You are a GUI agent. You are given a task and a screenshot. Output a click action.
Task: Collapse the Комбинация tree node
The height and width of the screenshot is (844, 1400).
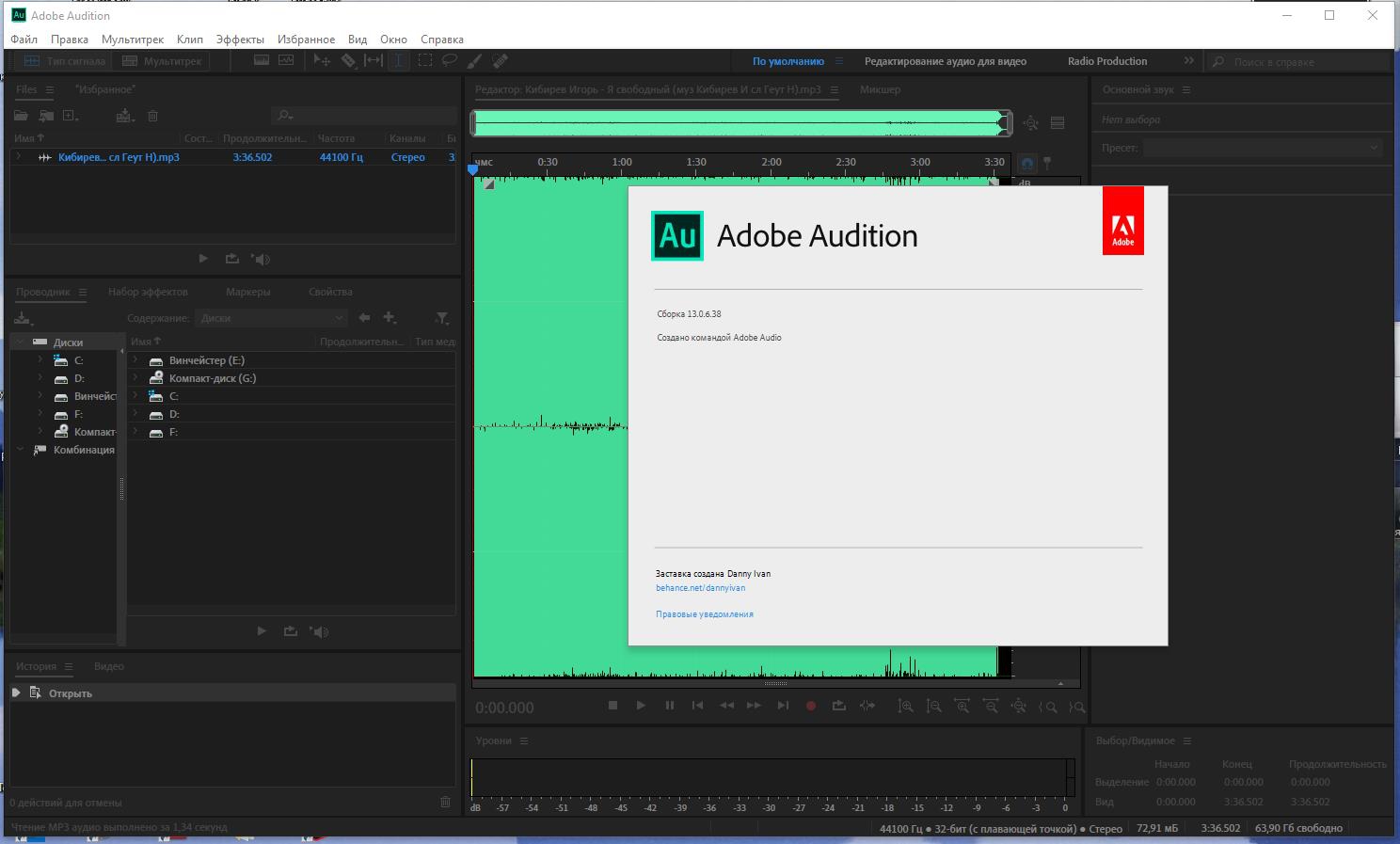[x=20, y=450]
